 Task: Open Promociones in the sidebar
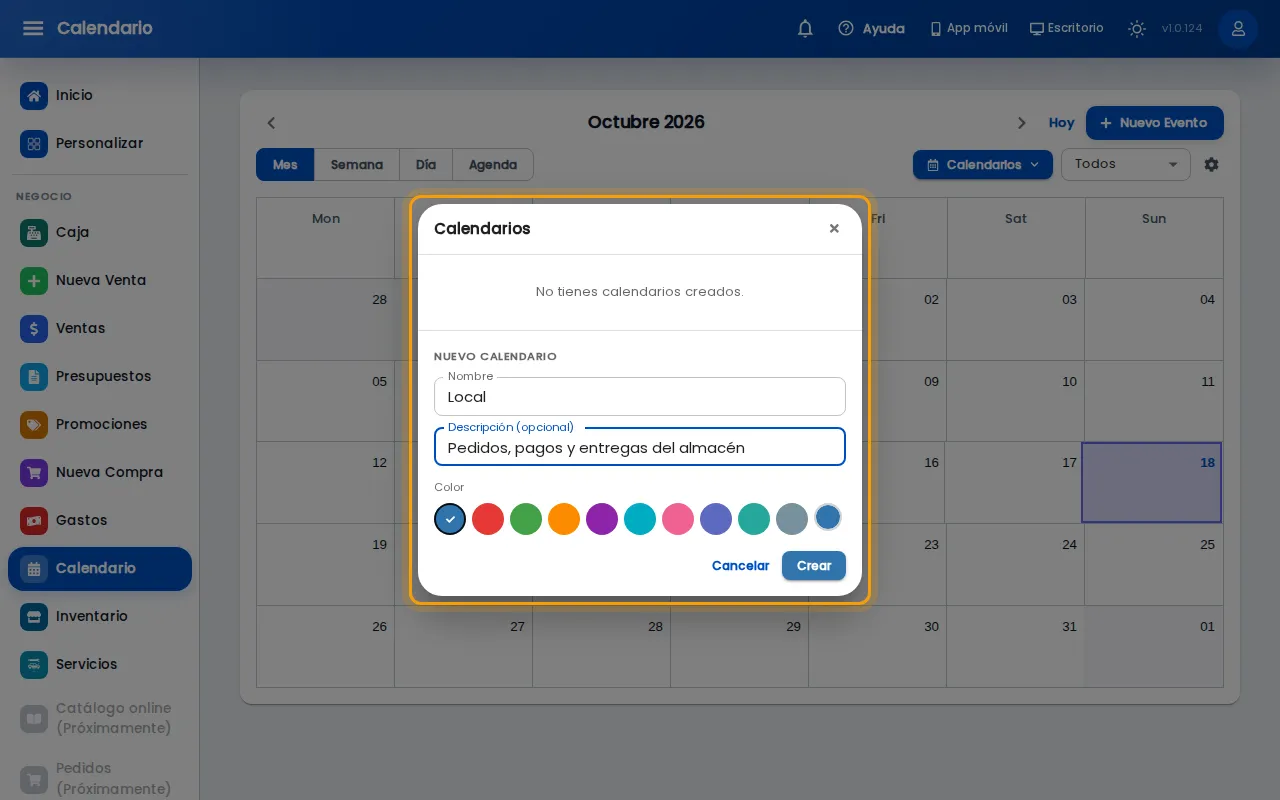pyautogui.click(x=100, y=424)
